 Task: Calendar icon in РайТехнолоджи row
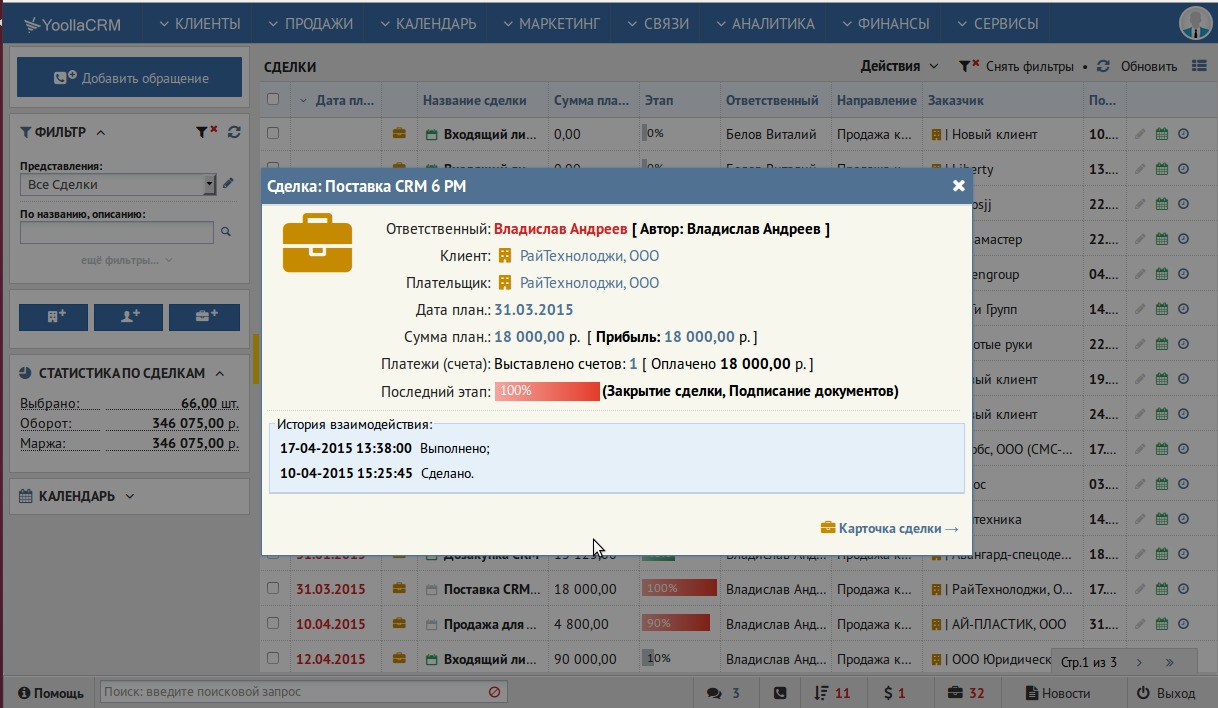(x=1162, y=588)
